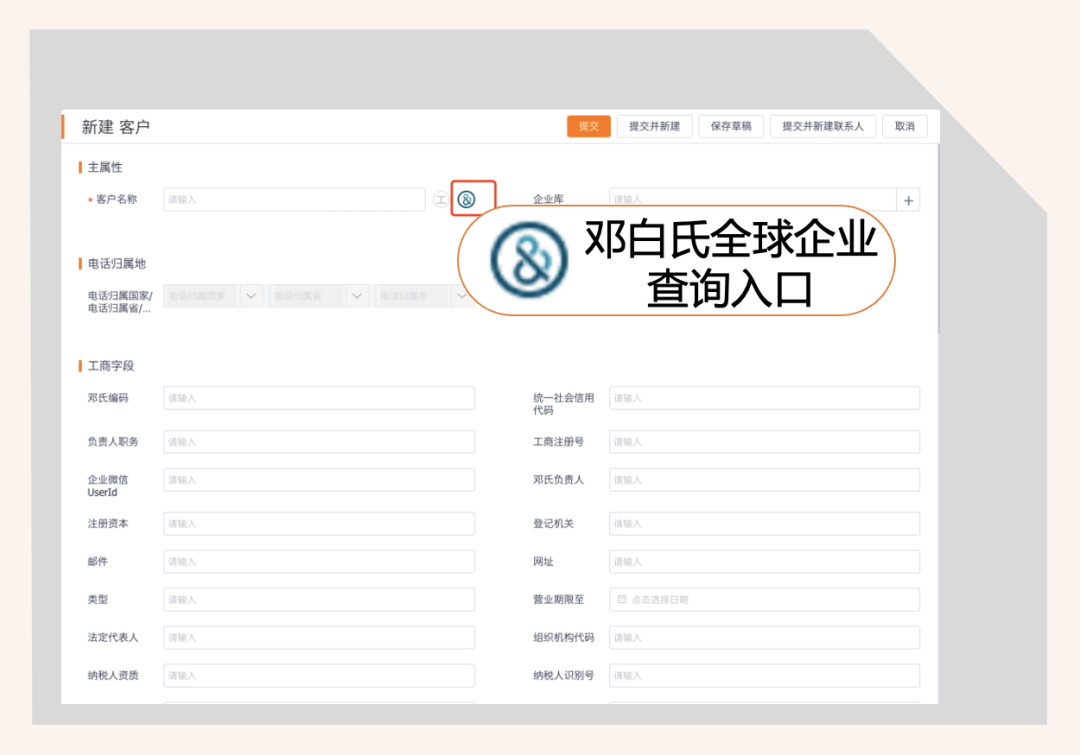Click the 工商字段 section heading
Image resolution: width=1080 pixels, height=755 pixels.
(x=111, y=366)
